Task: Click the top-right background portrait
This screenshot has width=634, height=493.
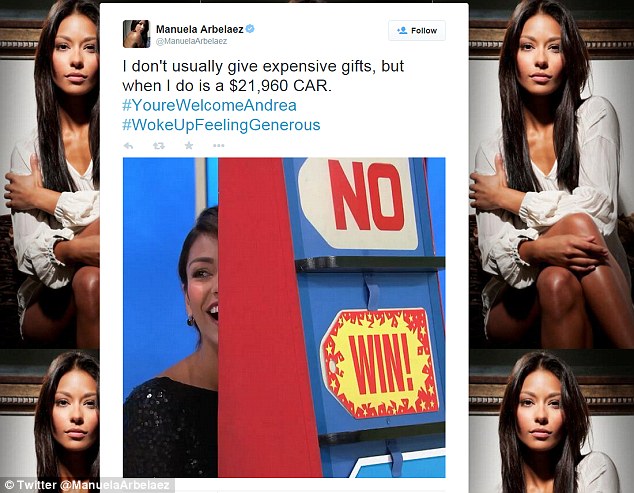Action: point(552,174)
